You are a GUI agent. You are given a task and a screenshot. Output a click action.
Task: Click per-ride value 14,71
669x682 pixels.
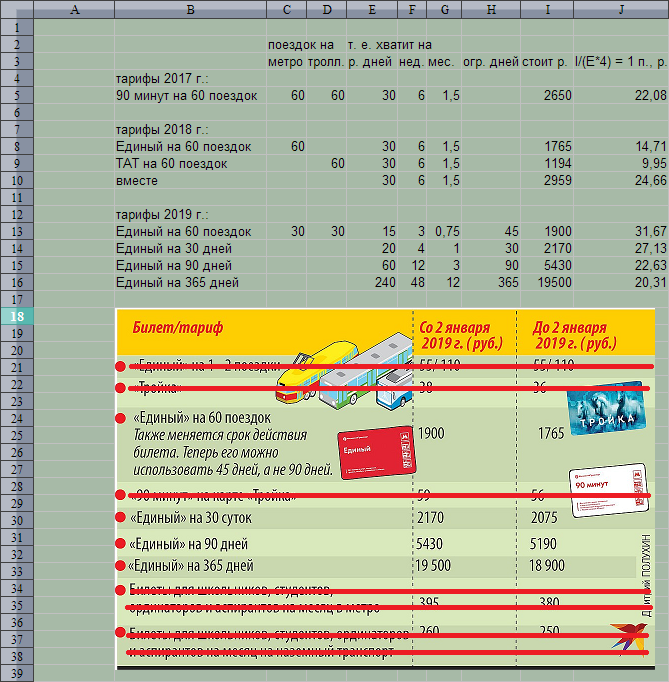pyautogui.click(x=621, y=147)
